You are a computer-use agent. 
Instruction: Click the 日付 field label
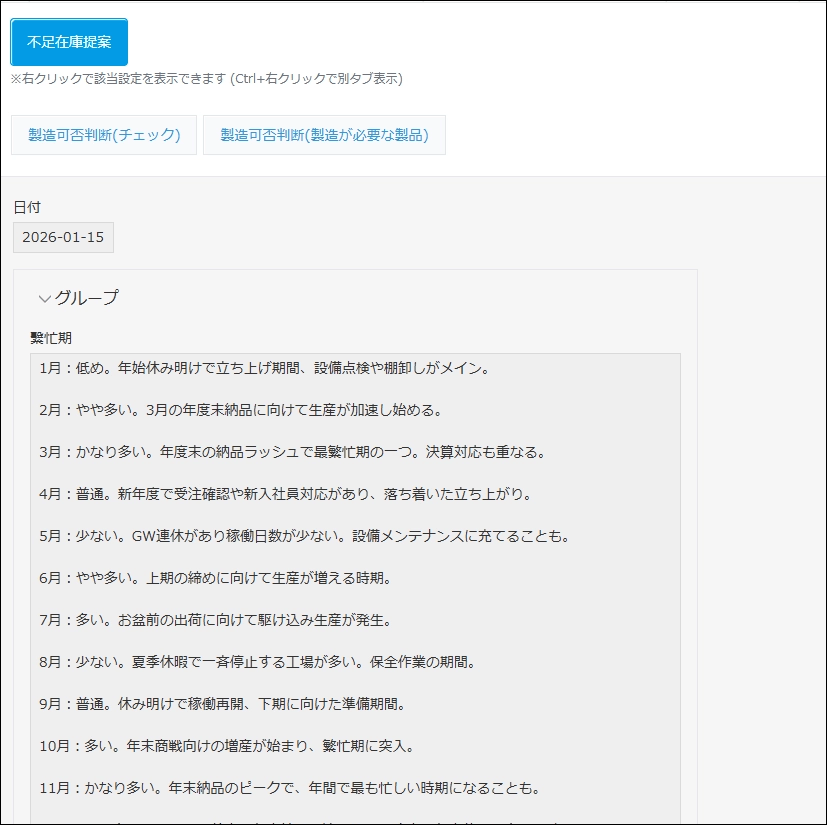pos(27,207)
